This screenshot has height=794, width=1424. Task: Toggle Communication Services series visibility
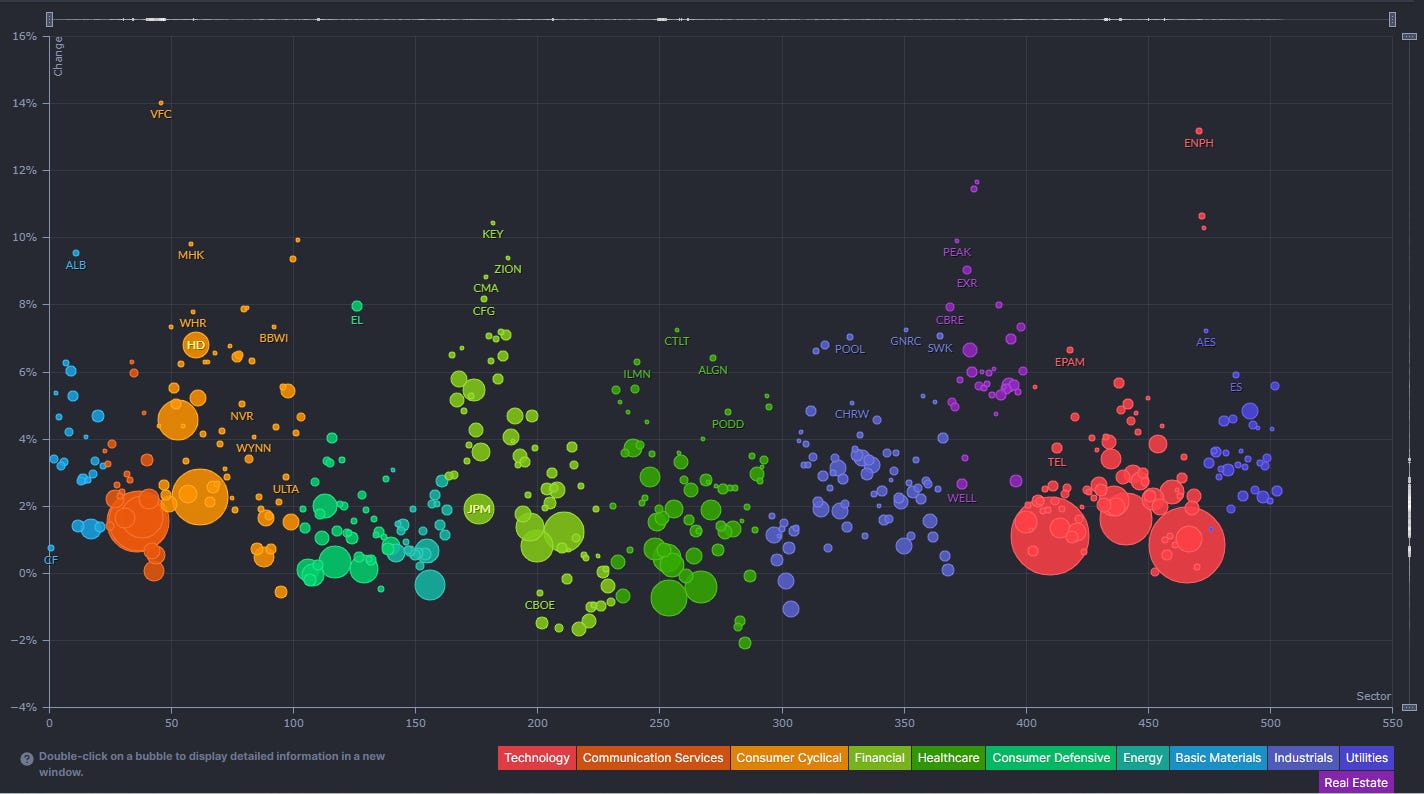[653, 758]
